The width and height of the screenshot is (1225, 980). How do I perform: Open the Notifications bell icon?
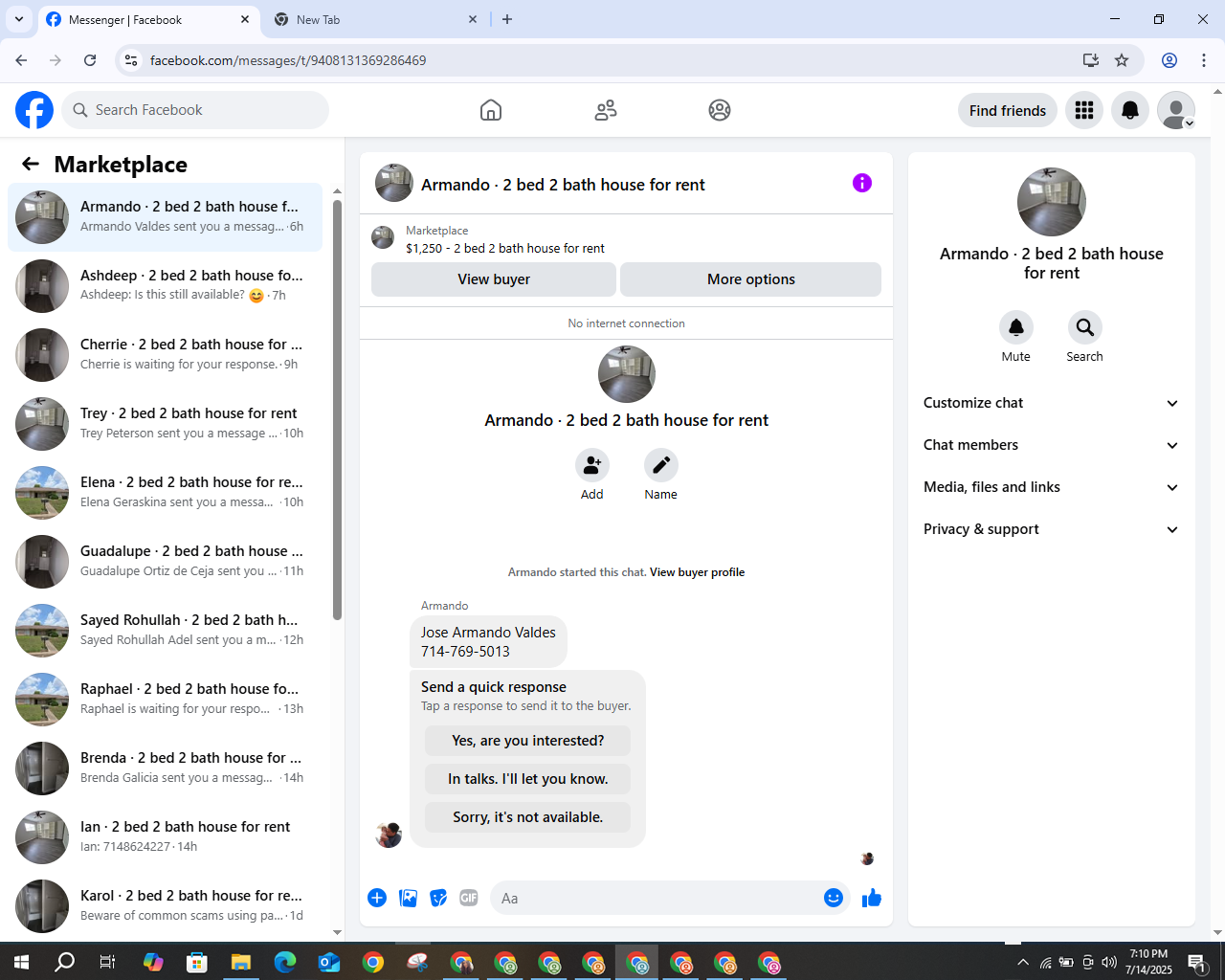(1130, 110)
